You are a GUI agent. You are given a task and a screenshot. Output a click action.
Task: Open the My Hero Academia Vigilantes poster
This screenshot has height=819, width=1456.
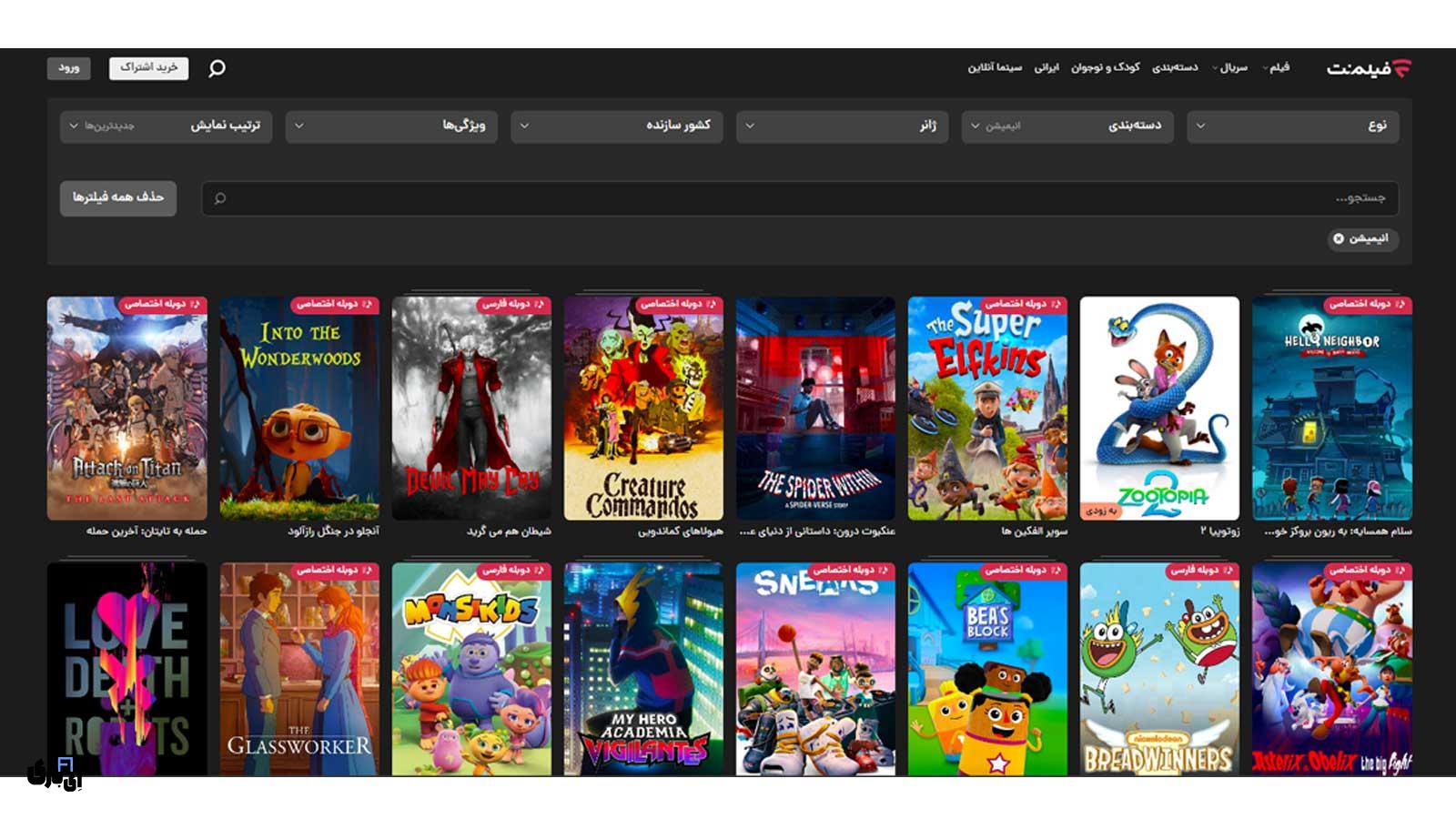point(643,669)
